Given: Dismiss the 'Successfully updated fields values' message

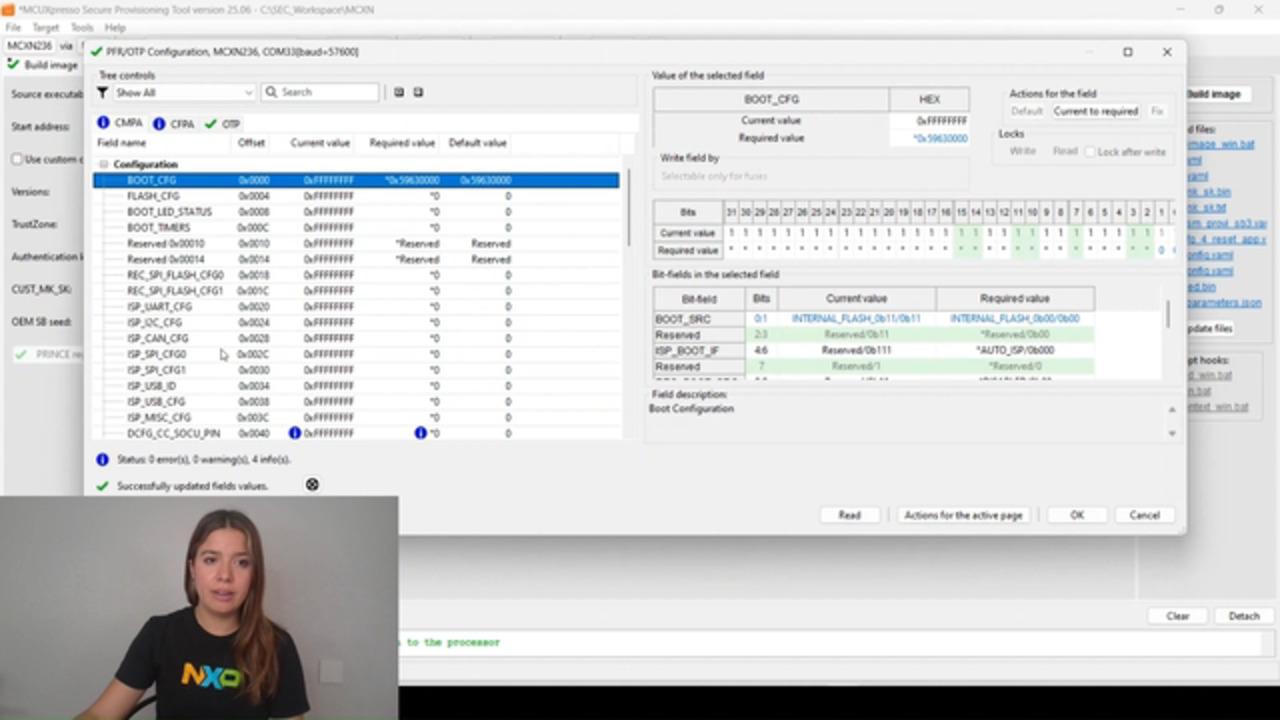Looking at the screenshot, I should coord(312,485).
